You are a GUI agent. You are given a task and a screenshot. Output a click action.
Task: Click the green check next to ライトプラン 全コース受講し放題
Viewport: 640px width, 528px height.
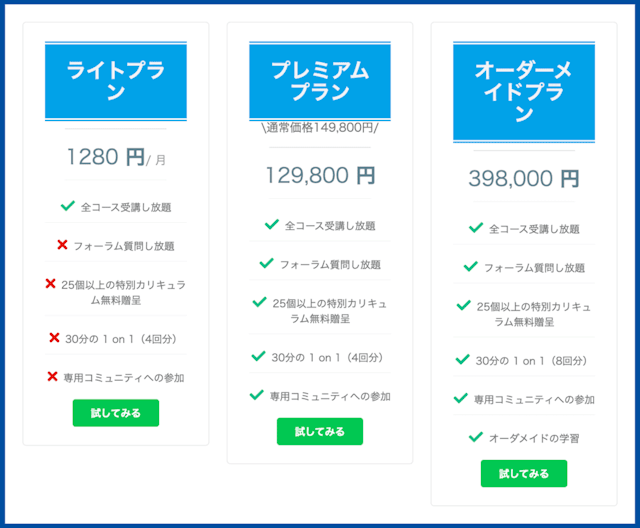[67, 206]
